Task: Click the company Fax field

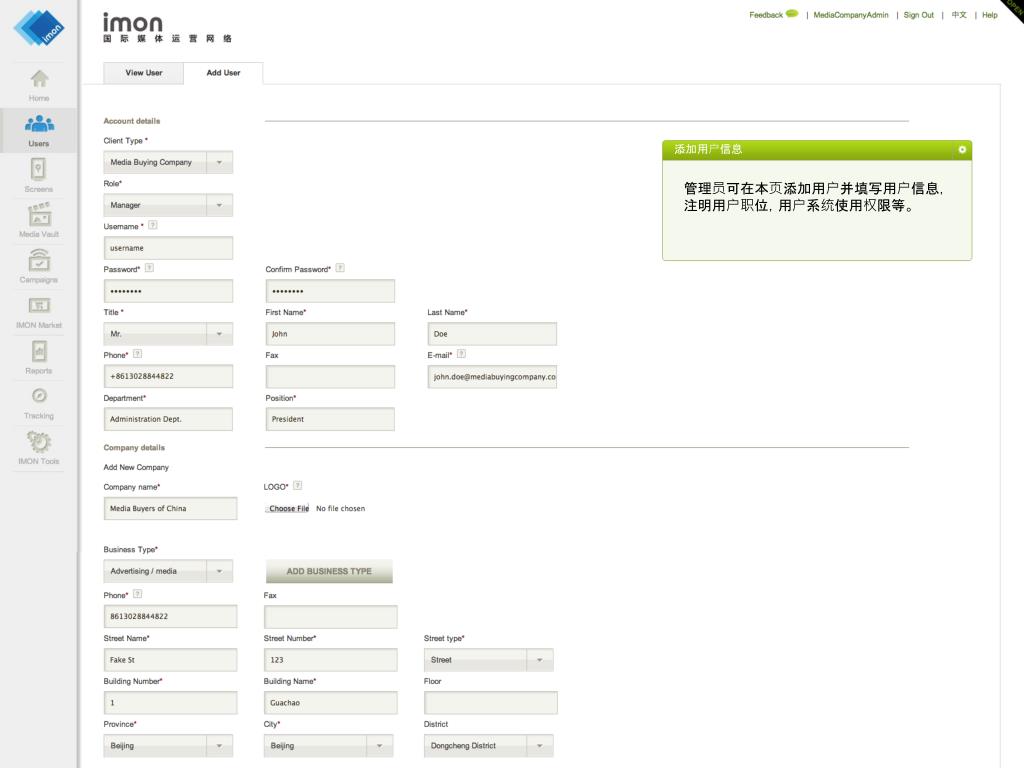Action: [x=330, y=616]
